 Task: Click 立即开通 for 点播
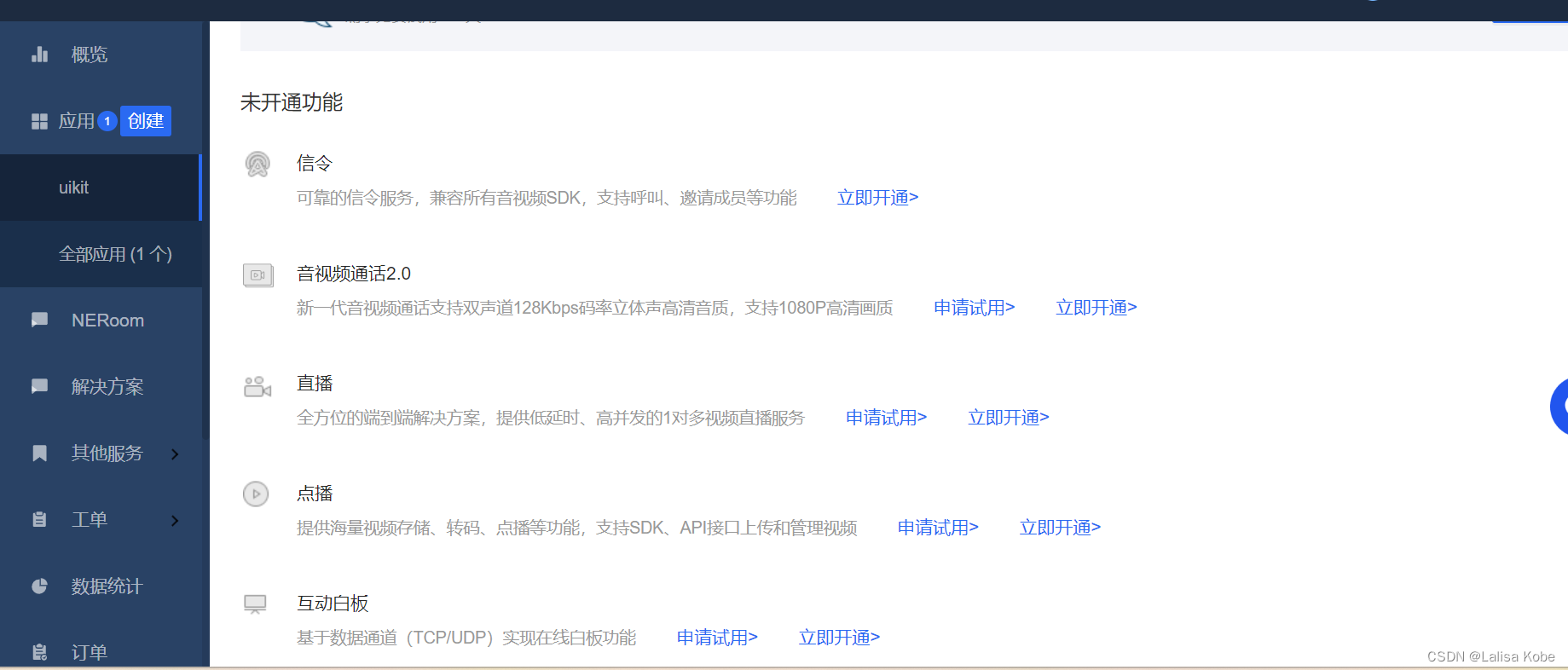(1060, 528)
